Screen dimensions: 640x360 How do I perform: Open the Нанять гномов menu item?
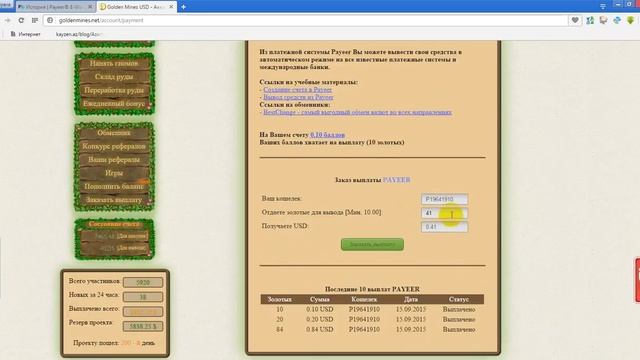coord(114,63)
